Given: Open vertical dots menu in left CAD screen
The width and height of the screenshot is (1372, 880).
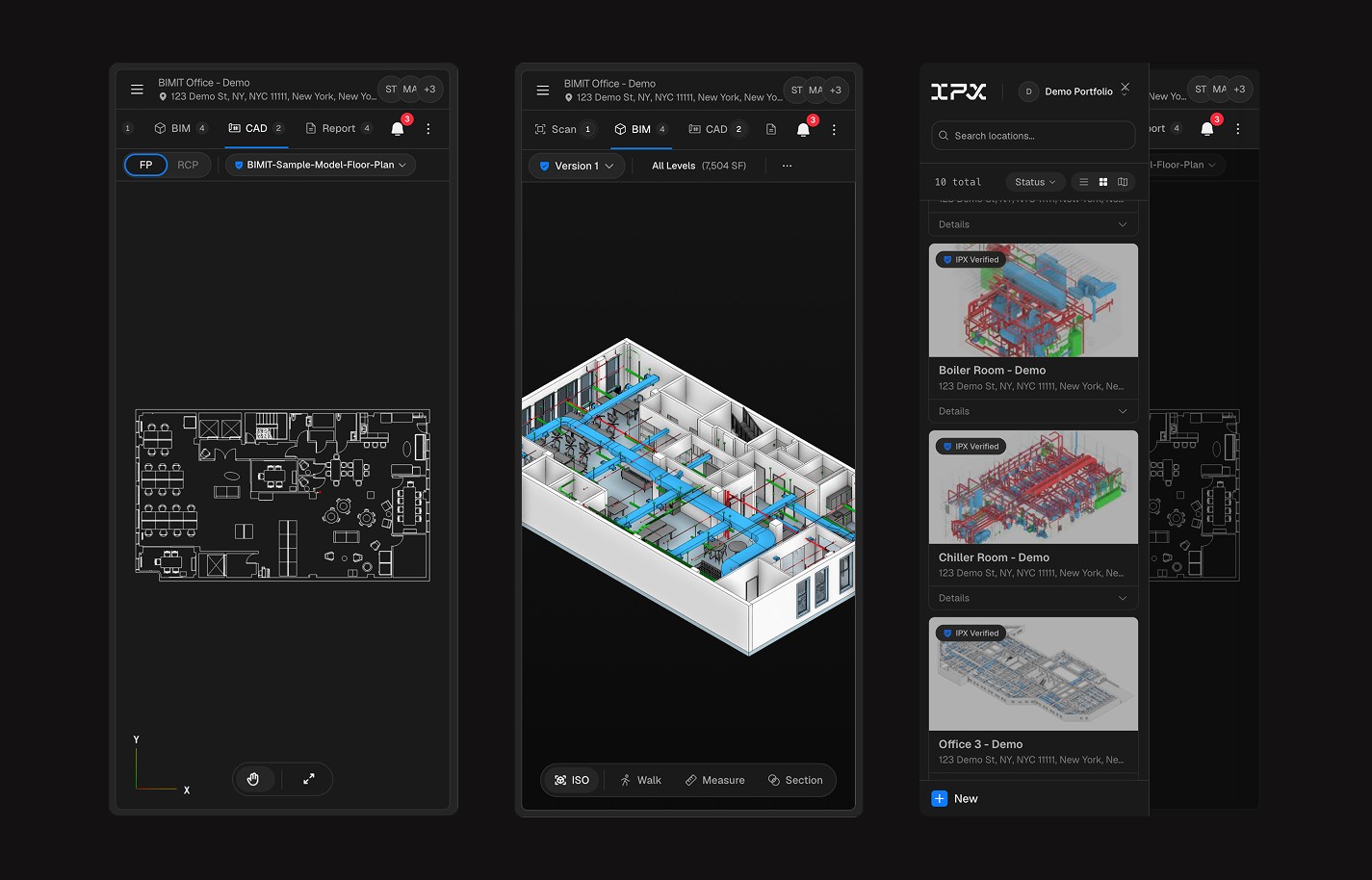Looking at the screenshot, I should (x=428, y=128).
